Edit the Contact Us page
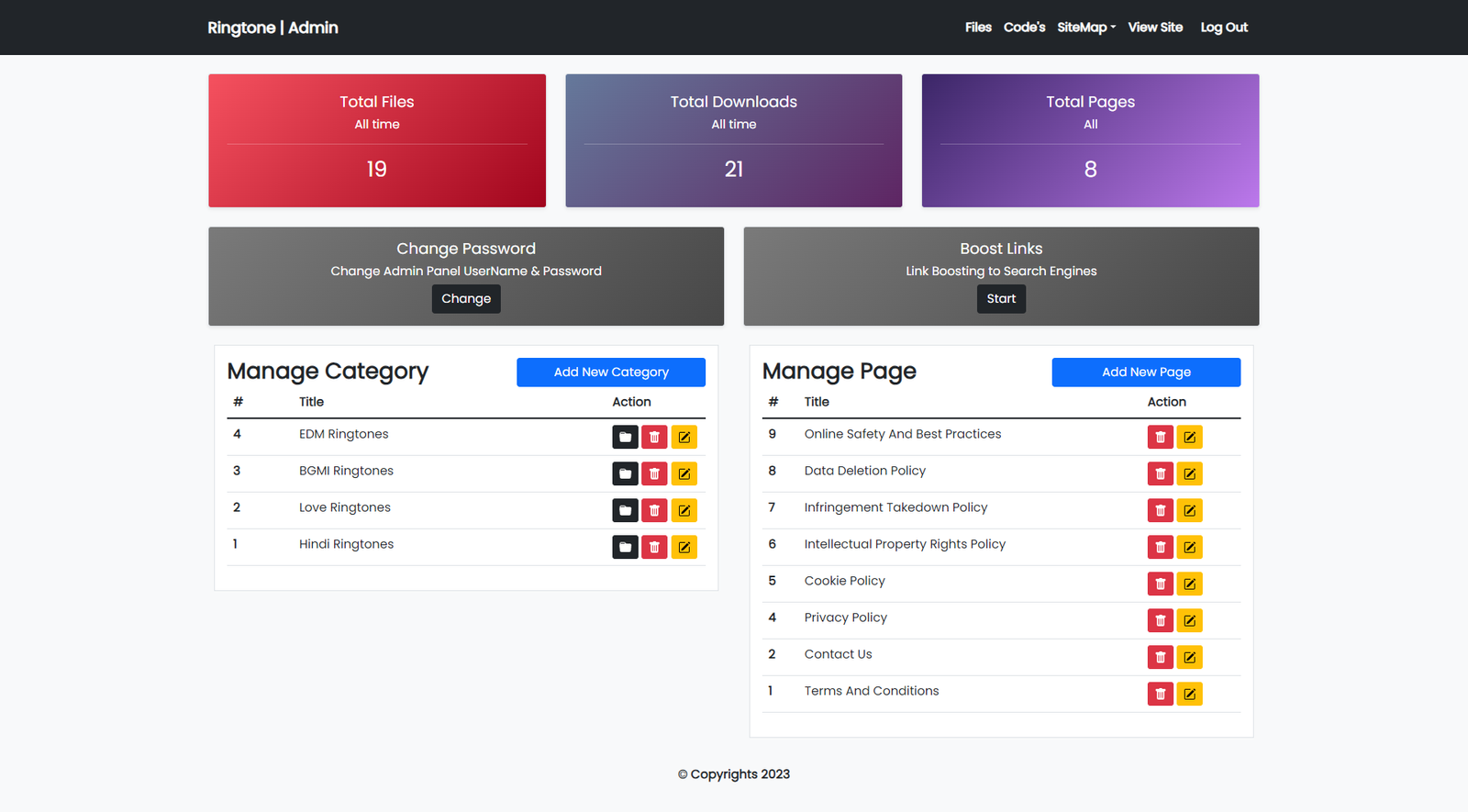This screenshot has width=1468, height=812. pos(1189,657)
